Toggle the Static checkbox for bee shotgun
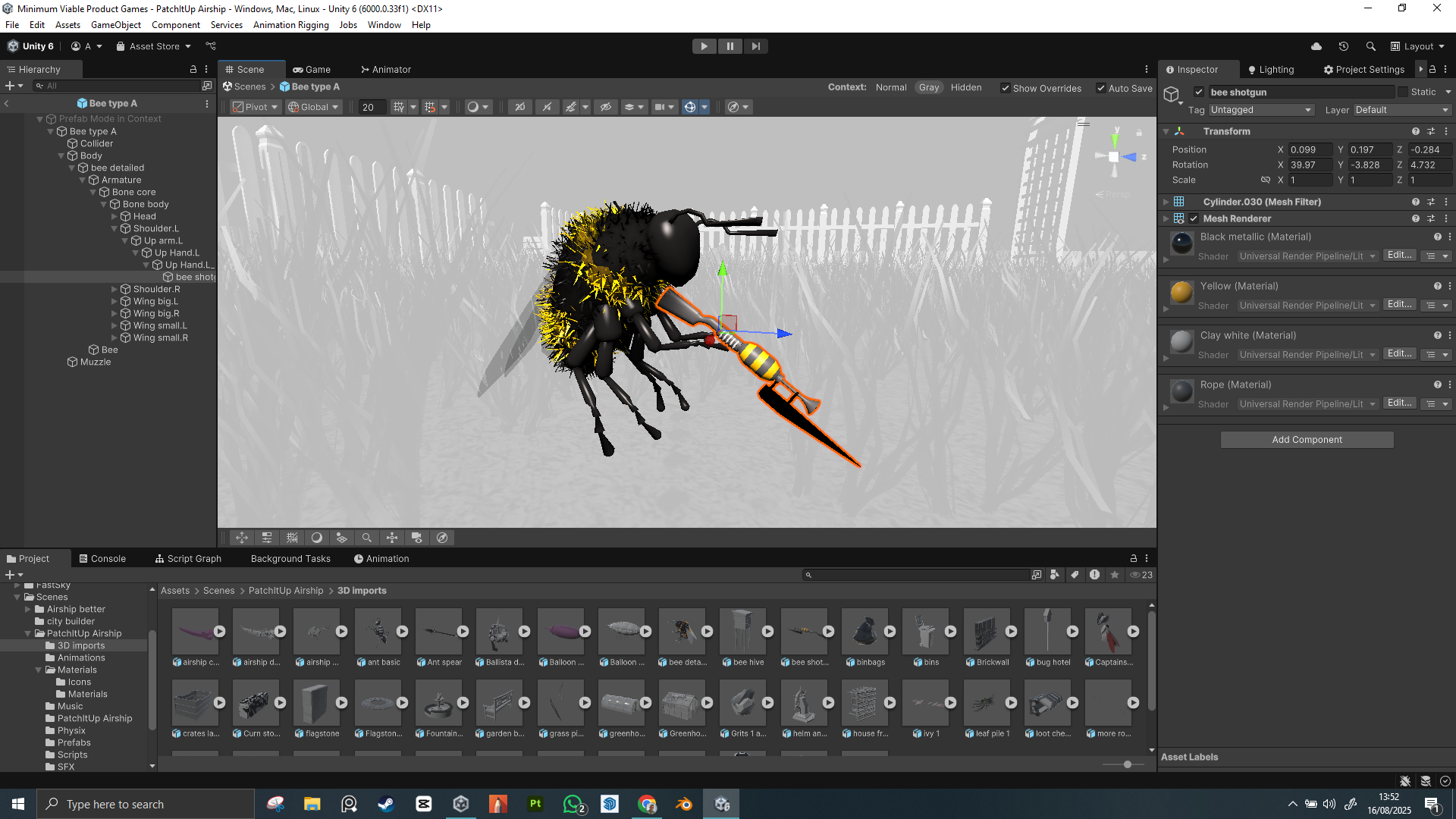The height and width of the screenshot is (819, 1456). 1403,92
